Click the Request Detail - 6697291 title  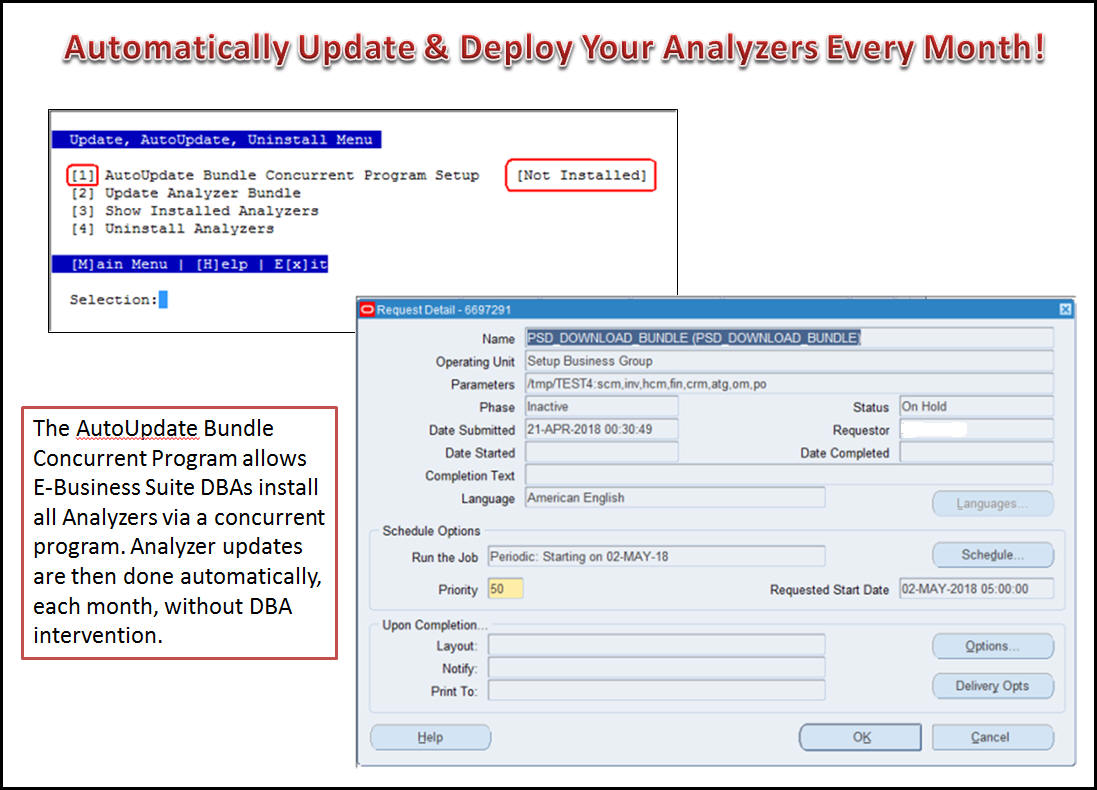pyautogui.click(x=444, y=309)
